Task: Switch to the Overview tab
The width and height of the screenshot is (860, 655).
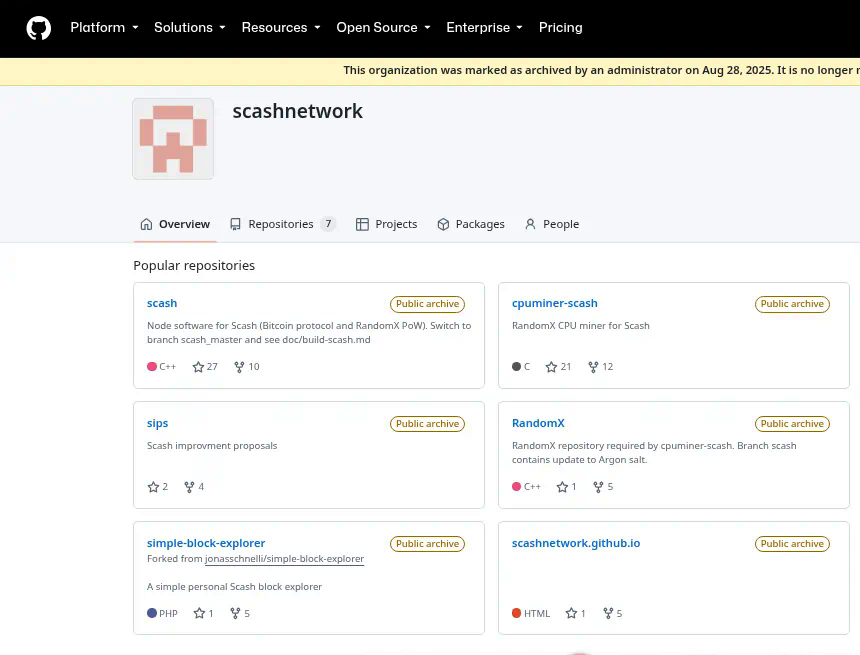Action: pyautogui.click(x=175, y=224)
